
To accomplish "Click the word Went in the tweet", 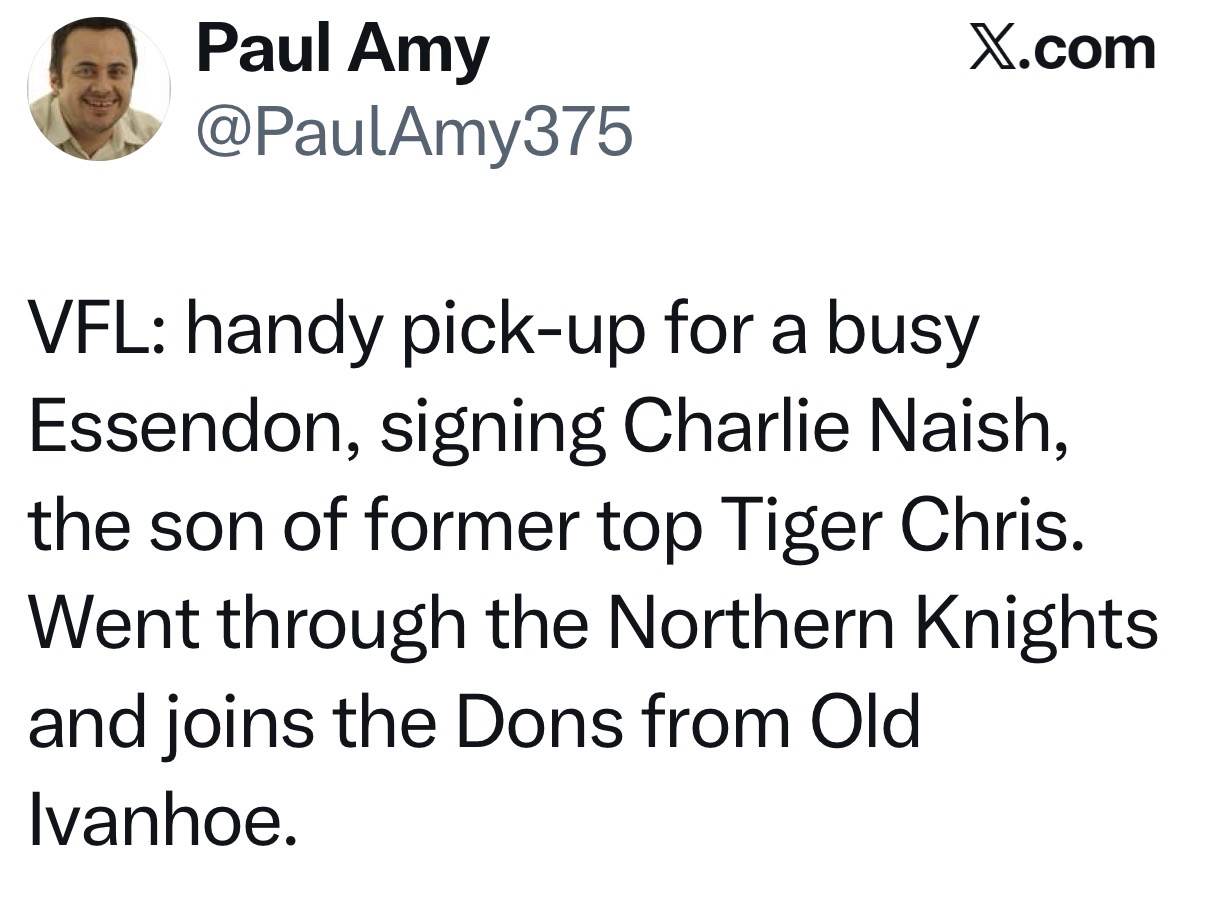I will coord(116,624).
